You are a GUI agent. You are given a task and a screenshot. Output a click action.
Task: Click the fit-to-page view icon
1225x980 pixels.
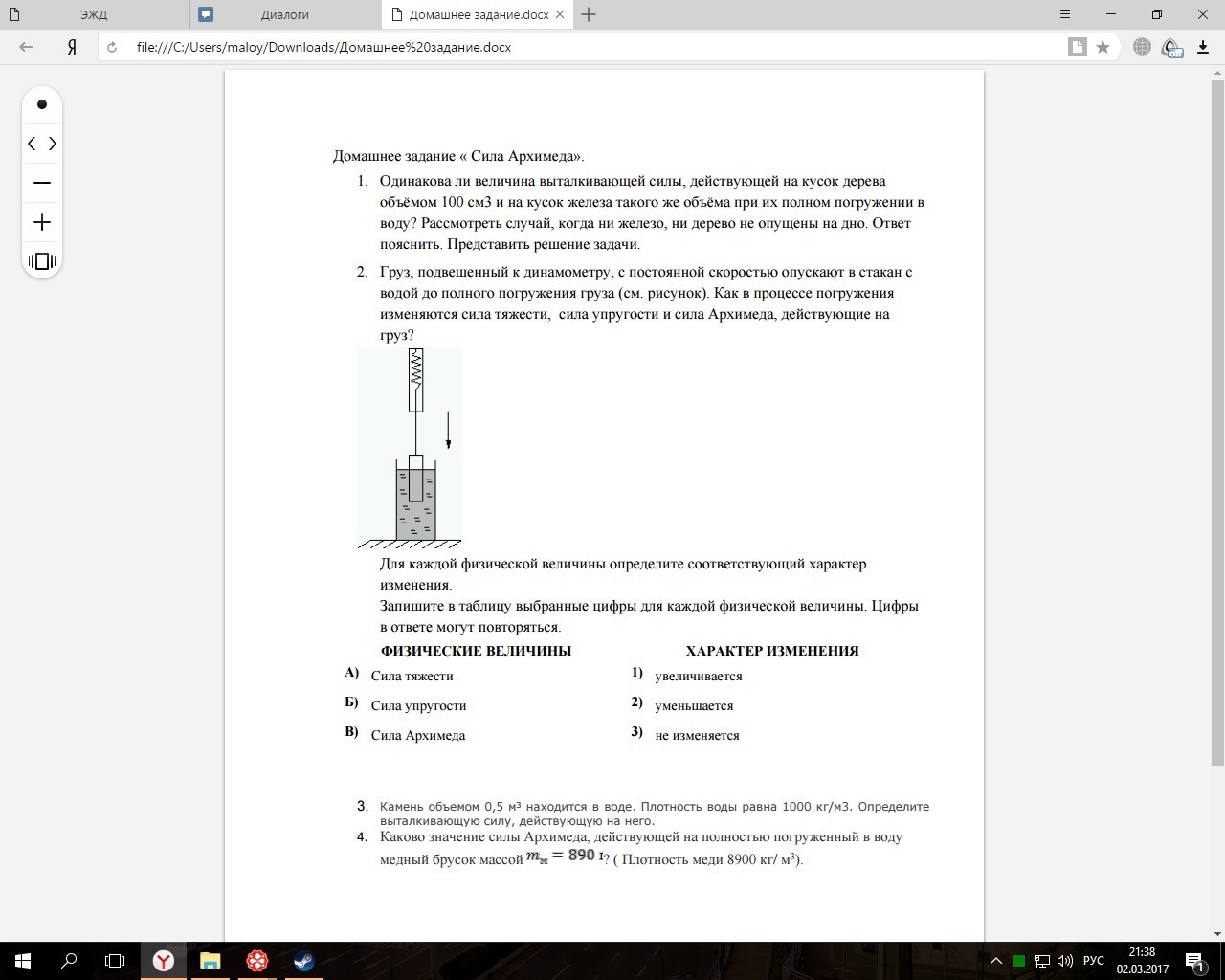(x=42, y=261)
